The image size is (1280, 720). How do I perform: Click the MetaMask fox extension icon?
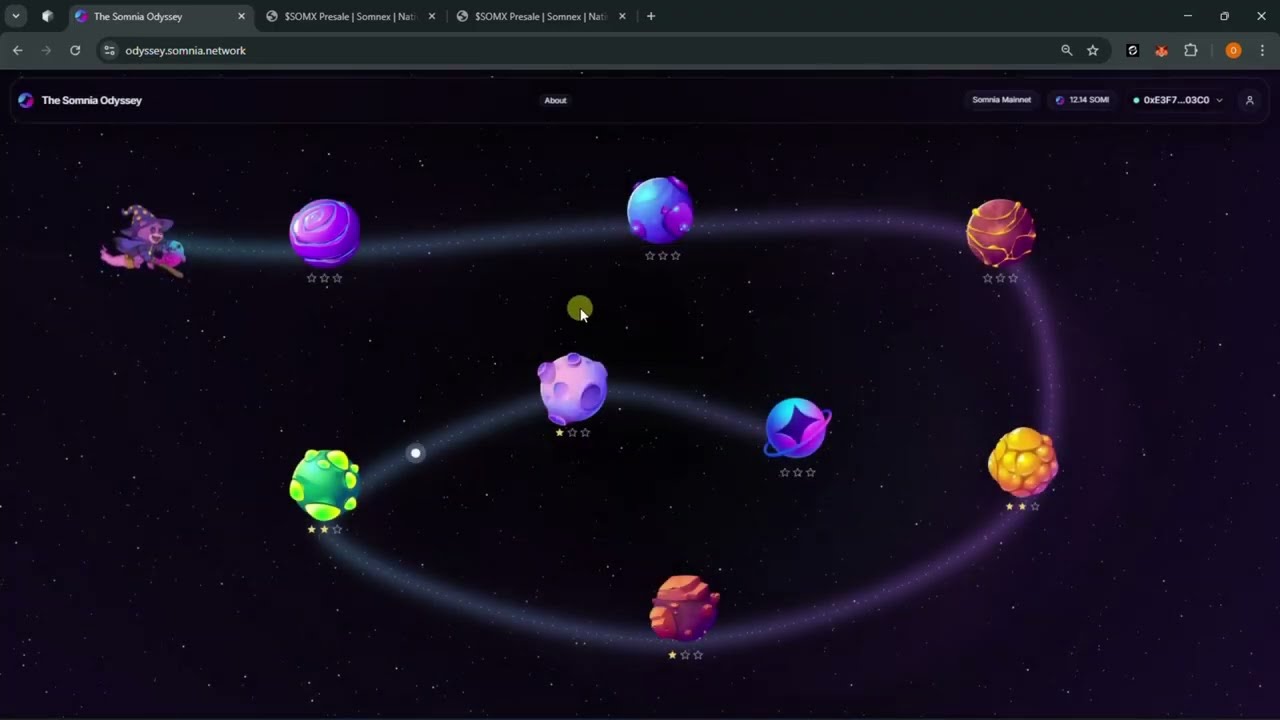tap(1161, 50)
